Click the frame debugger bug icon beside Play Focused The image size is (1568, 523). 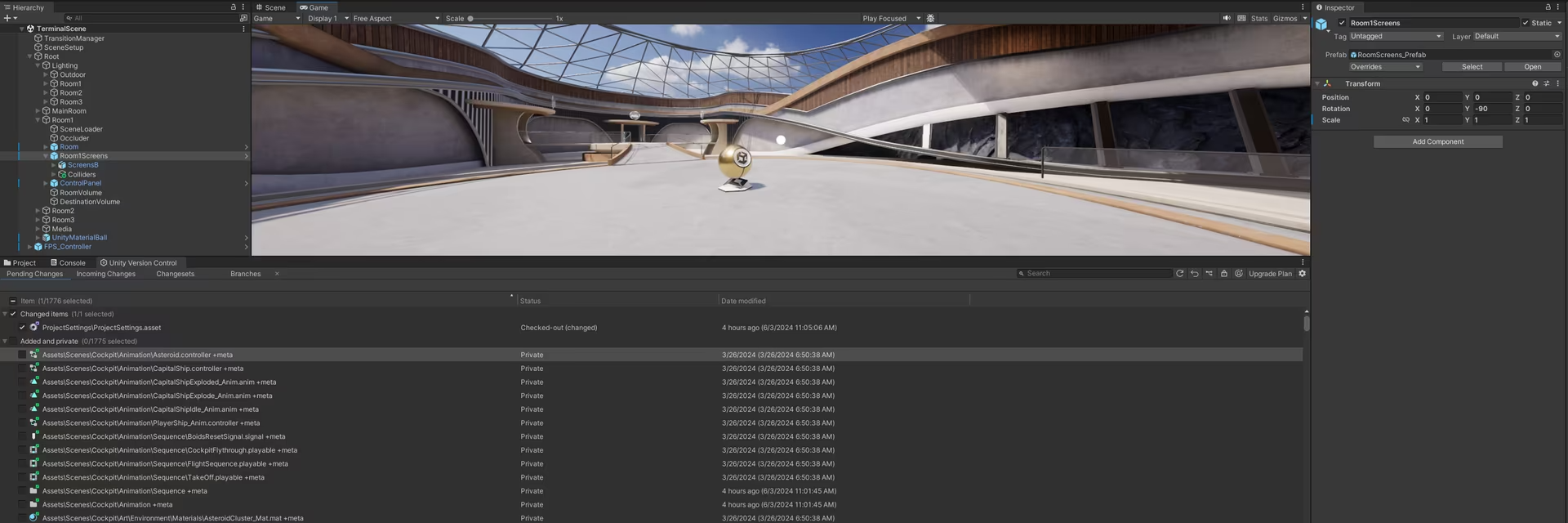tap(930, 18)
